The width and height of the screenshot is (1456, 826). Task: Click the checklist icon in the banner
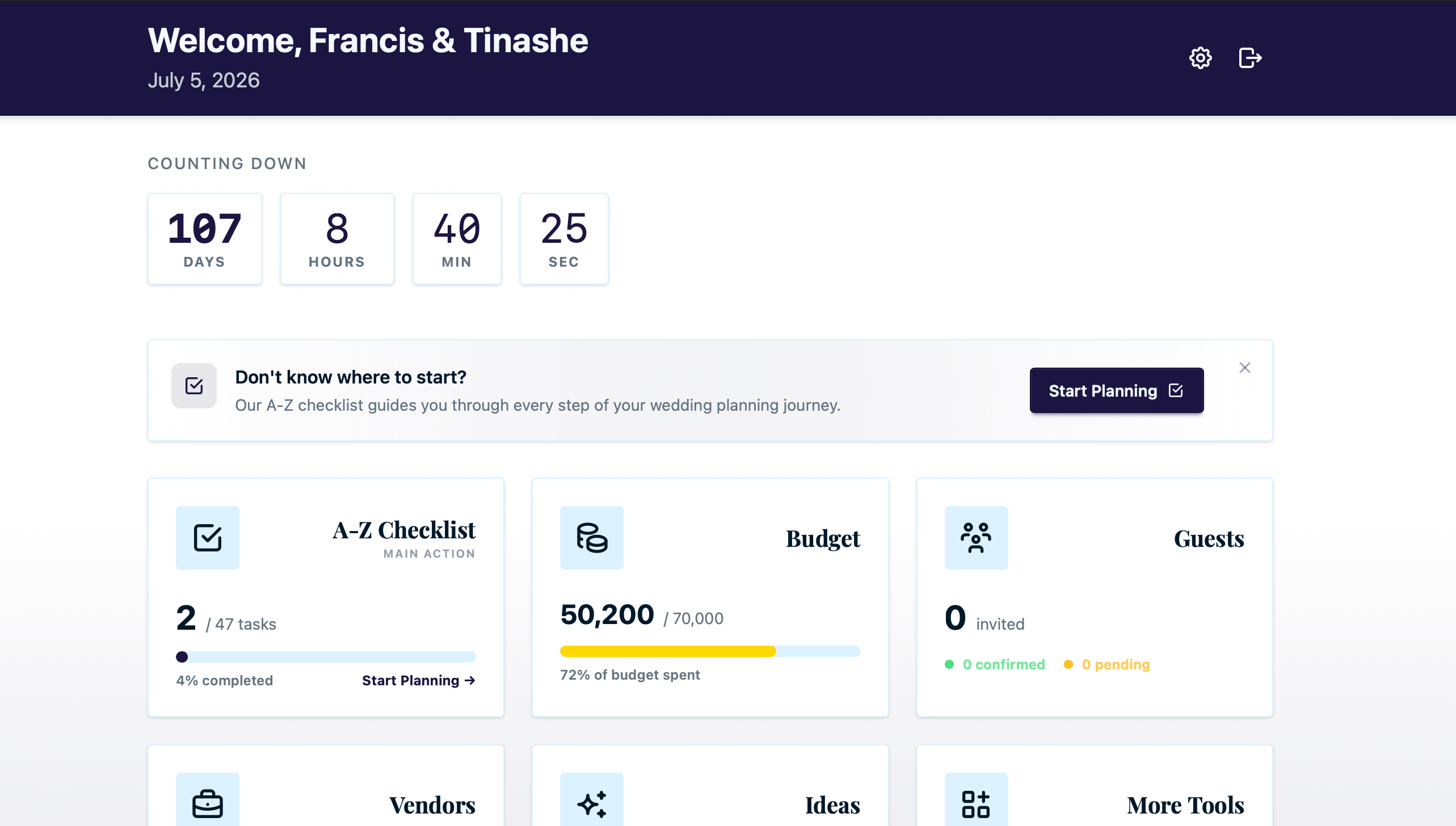(x=194, y=386)
